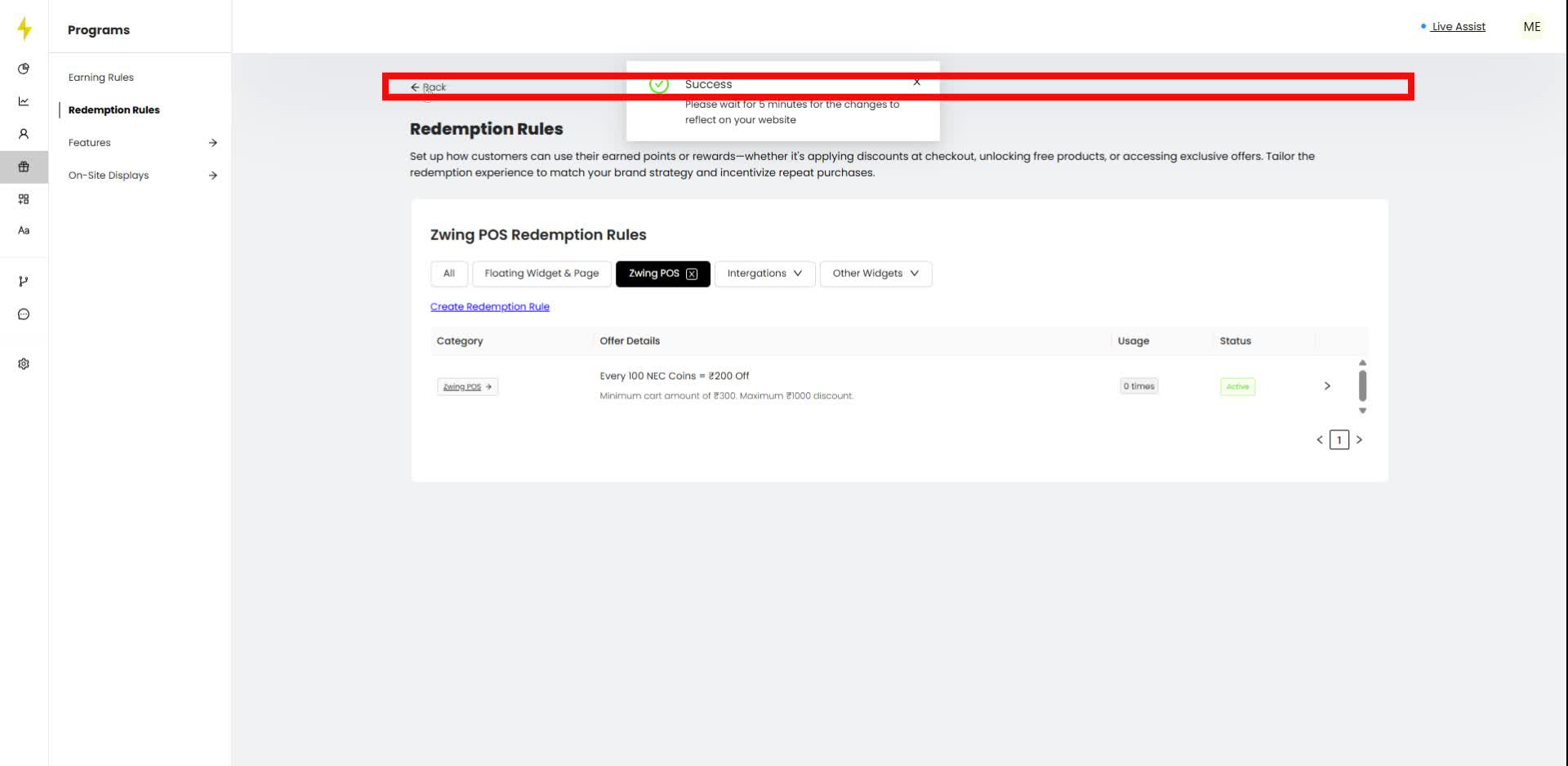Open the integrations grid icon in sidebar
Image resolution: width=1568 pixels, height=766 pixels.
[x=24, y=198]
